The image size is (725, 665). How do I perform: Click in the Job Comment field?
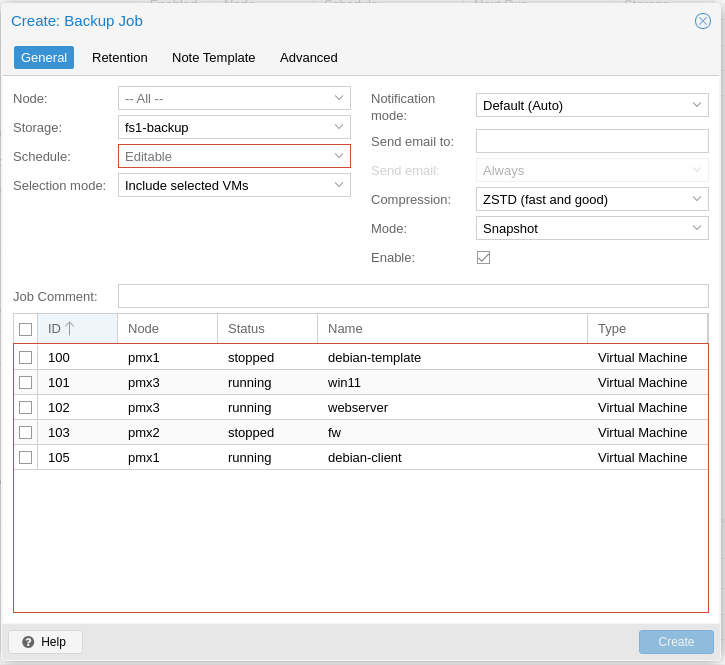pos(412,296)
